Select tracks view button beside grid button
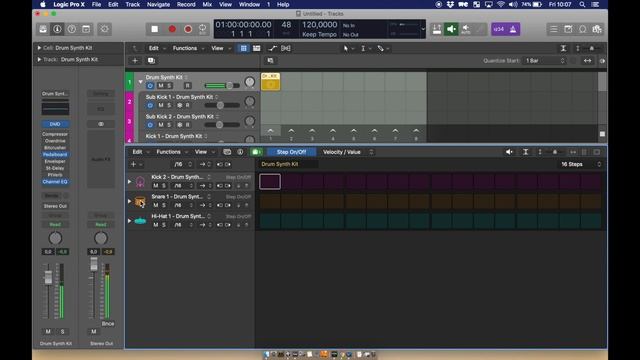640x360 pixels. pos(256,48)
